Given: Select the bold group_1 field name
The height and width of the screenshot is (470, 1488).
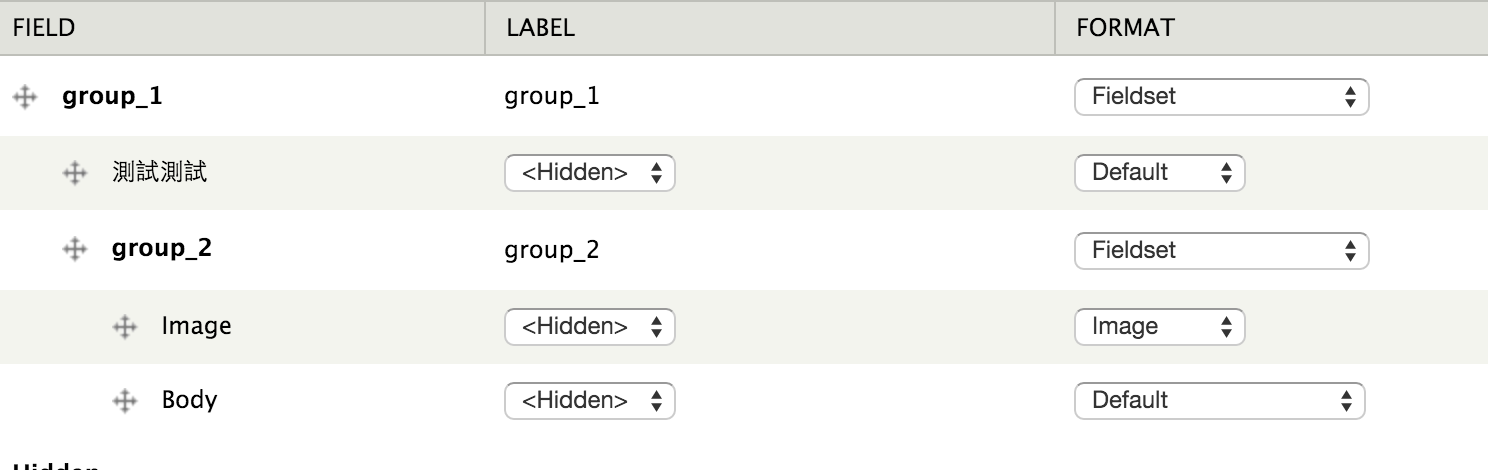Looking at the screenshot, I should [112, 97].
